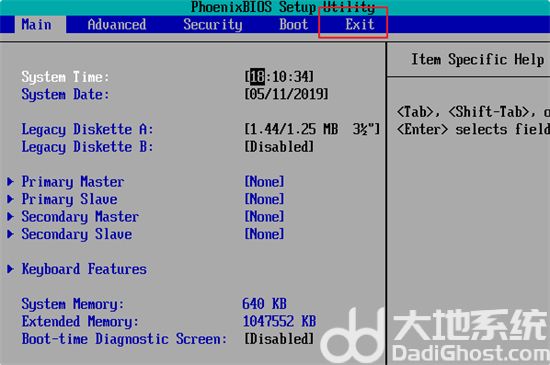
Task: Click the 1047552 KB value
Action: 280,321
